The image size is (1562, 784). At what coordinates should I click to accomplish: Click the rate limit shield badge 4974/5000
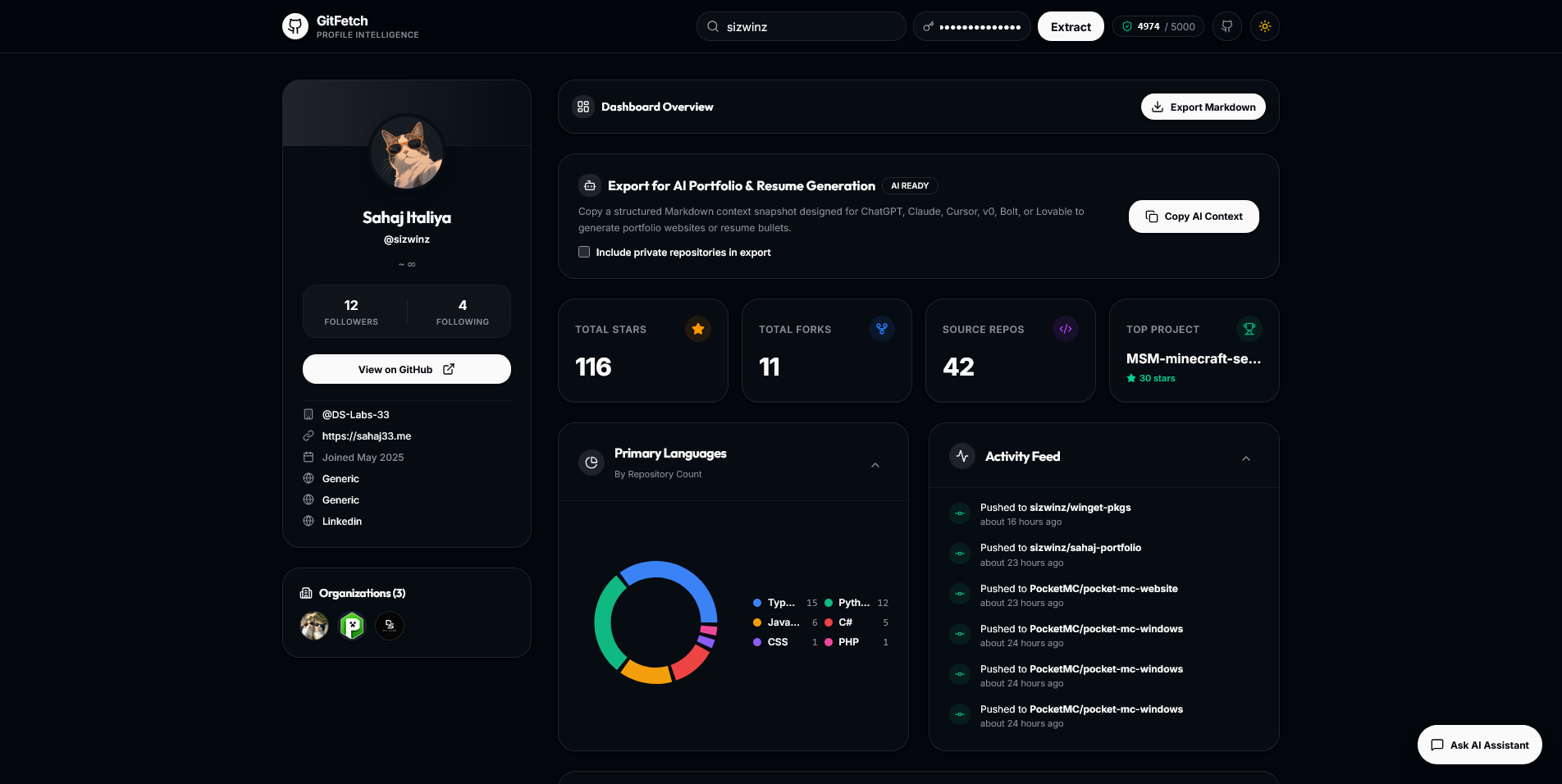click(1158, 26)
